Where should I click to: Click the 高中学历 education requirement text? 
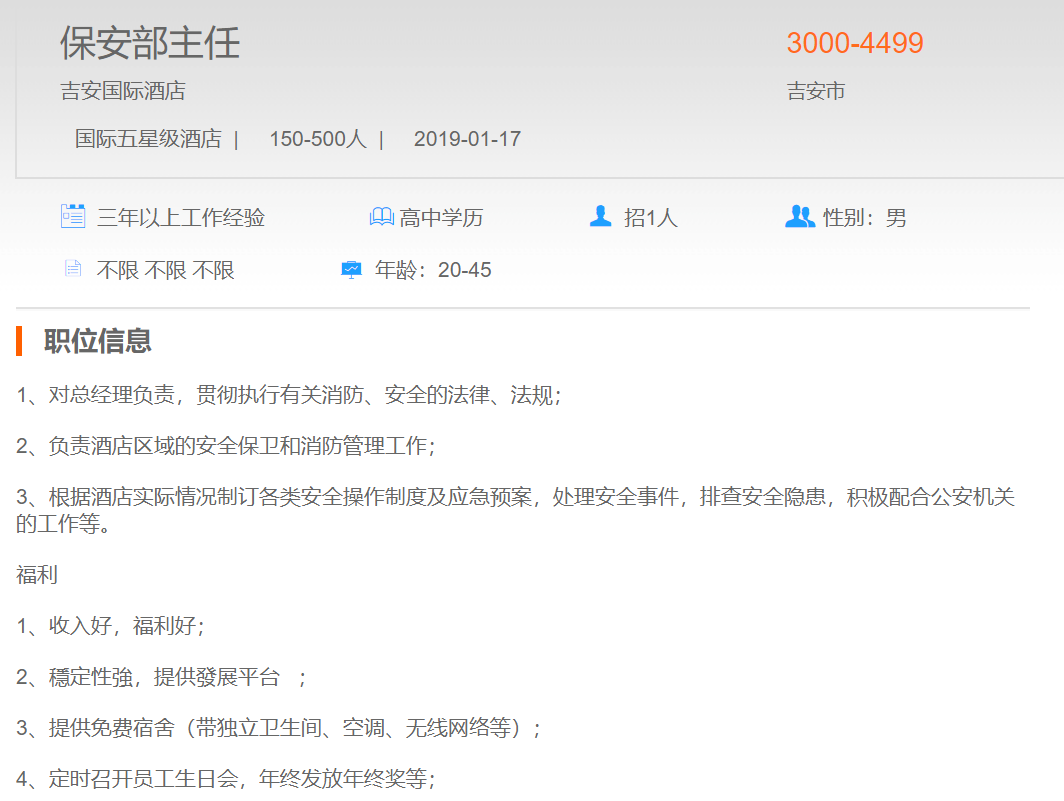tap(441, 217)
